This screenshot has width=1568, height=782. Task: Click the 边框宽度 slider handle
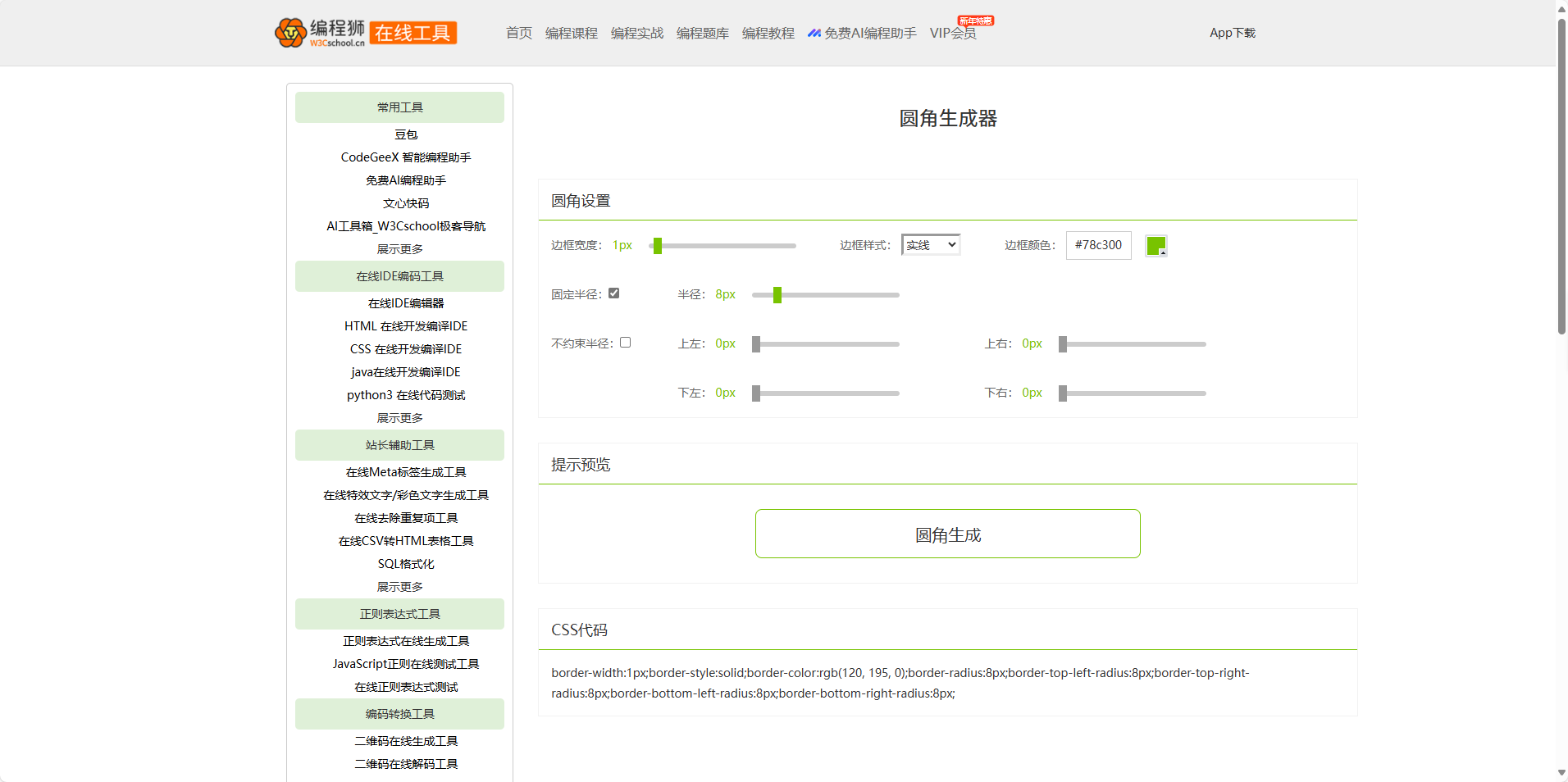tap(658, 246)
